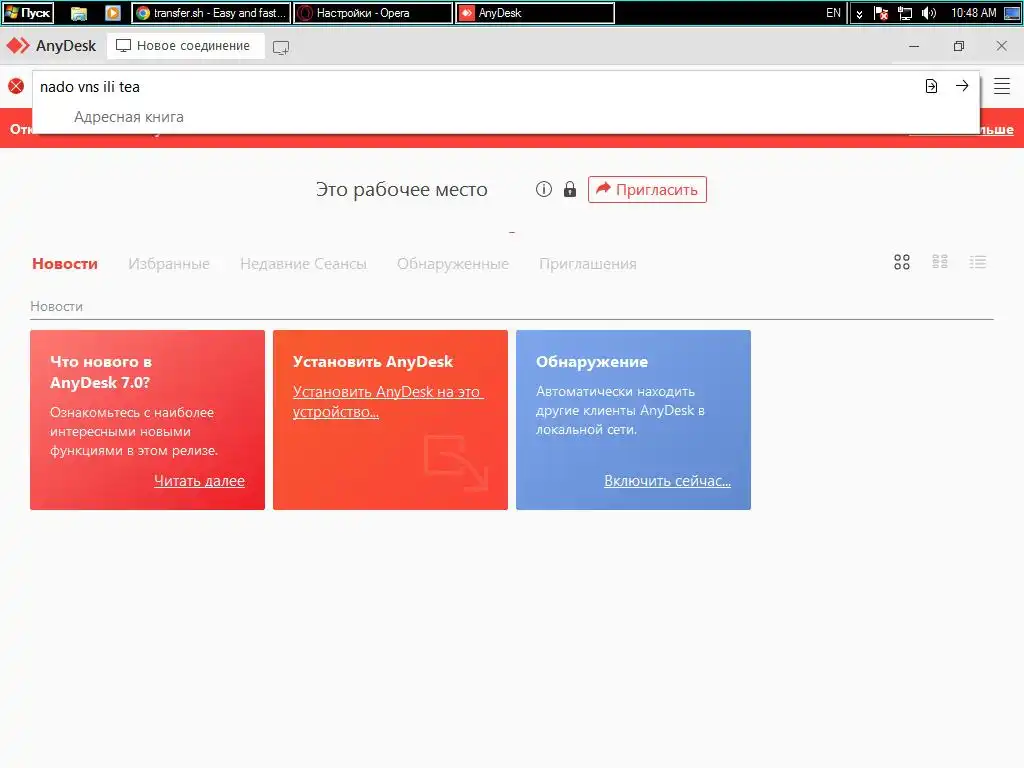
Task: Click the file transfer icon in address bar
Action: click(931, 86)
